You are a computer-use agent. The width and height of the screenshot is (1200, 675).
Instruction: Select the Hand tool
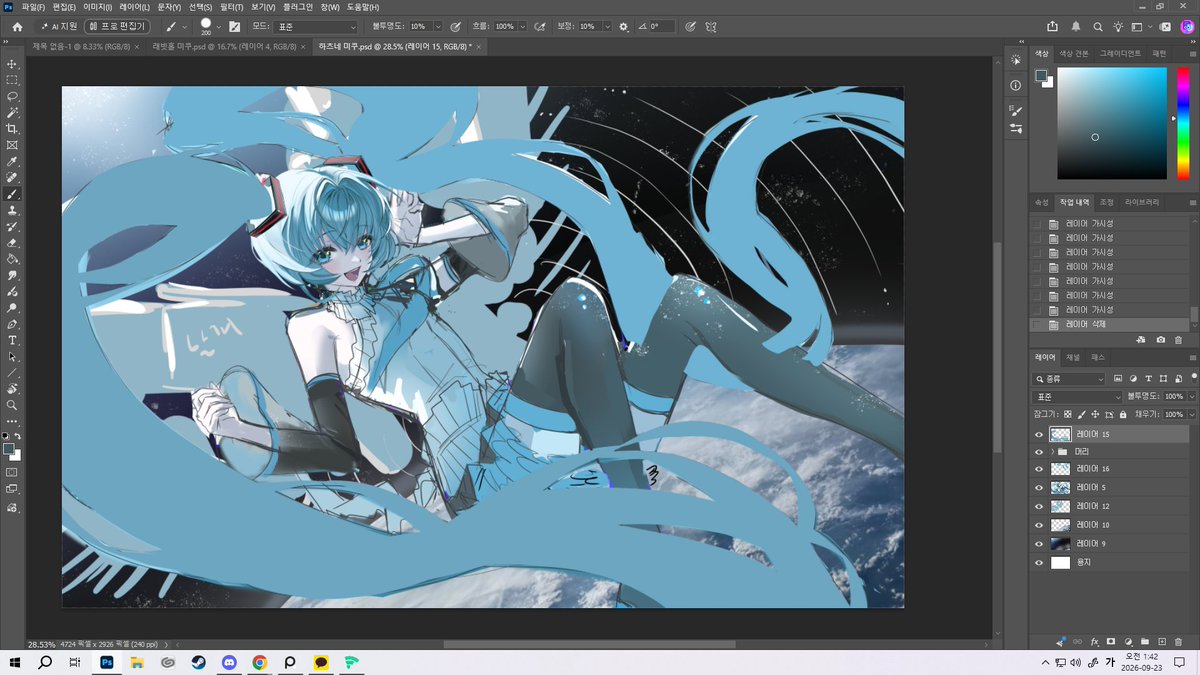tap(12, 389)
